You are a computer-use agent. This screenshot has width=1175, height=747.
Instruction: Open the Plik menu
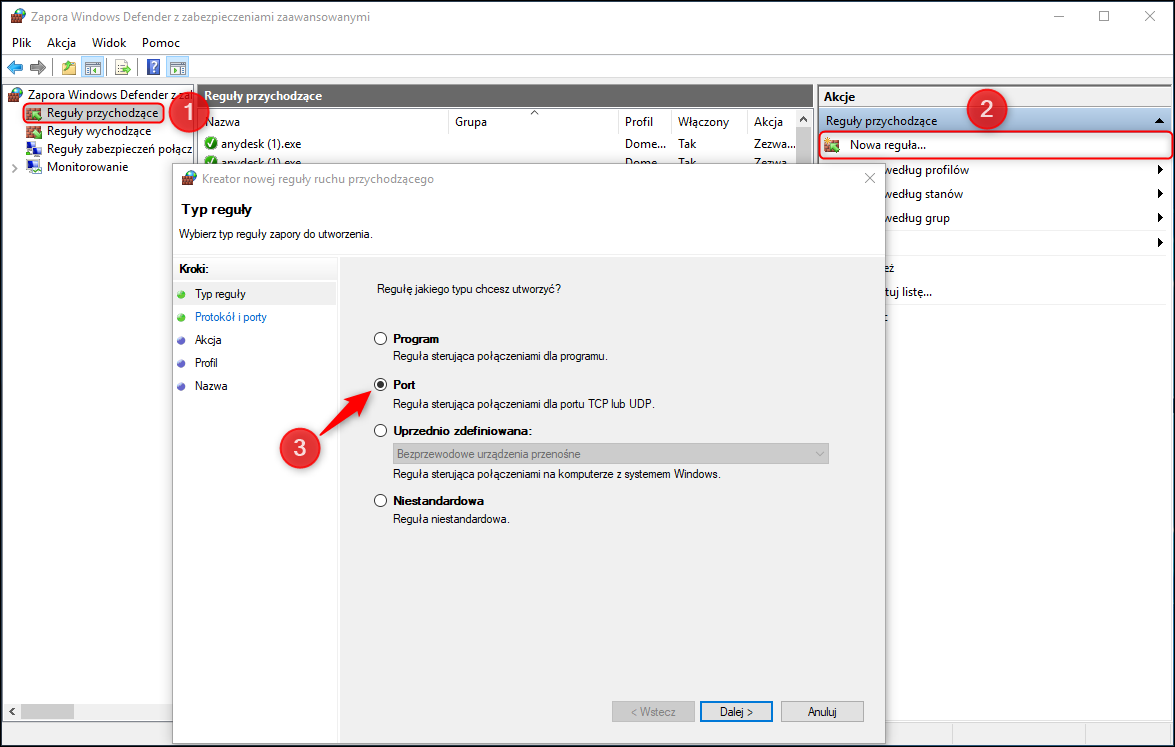click(x=22, y=43)
